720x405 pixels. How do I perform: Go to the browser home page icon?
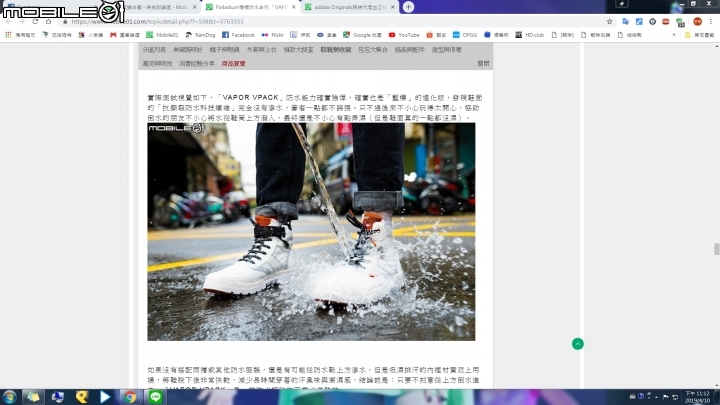click(49, 22)
